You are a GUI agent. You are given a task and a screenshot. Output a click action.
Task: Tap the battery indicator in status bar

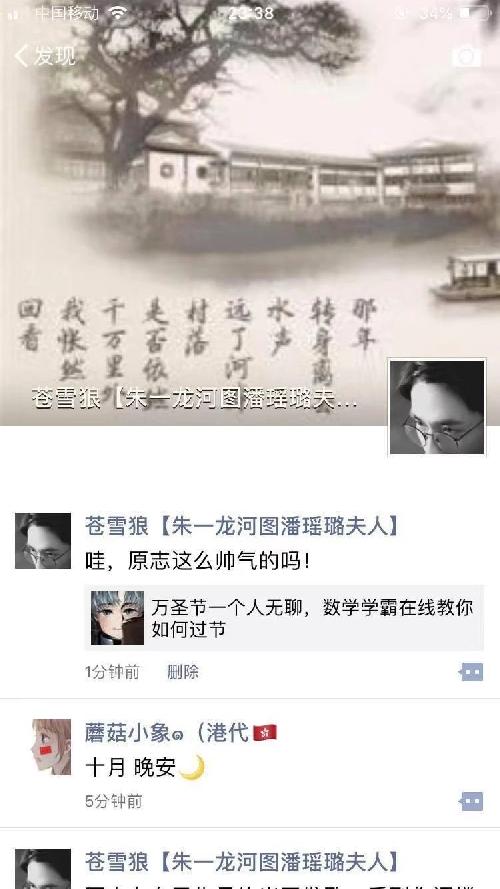(x=474, y=13)
